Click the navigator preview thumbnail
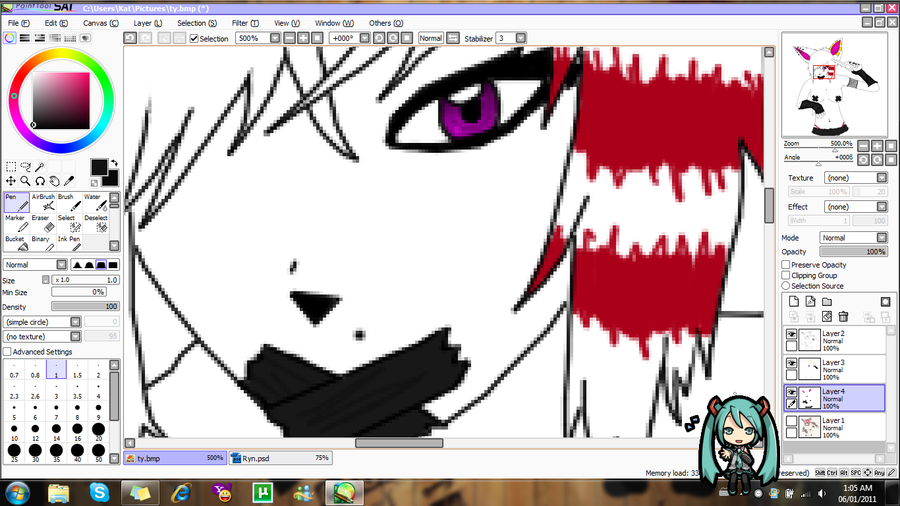The image size is (900, 506). [834, 84]
